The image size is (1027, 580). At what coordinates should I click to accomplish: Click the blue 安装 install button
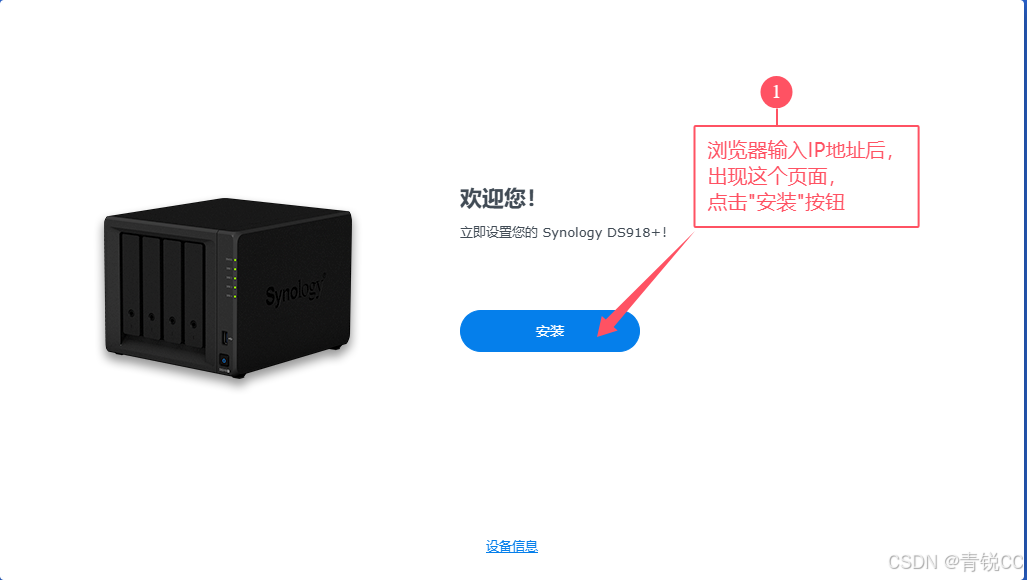pyautogui.click(x=550, y=331)
